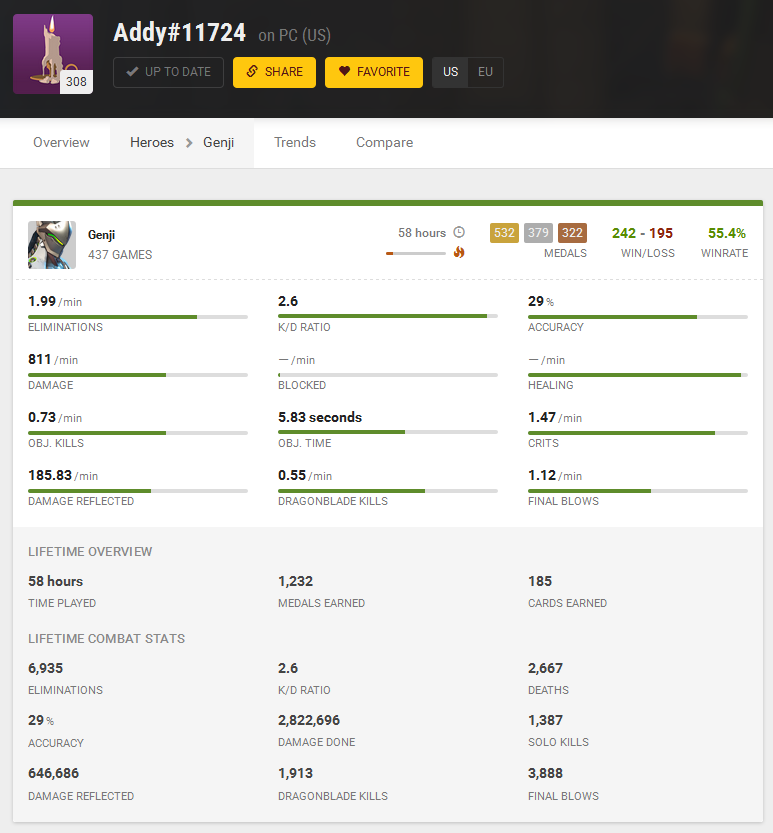773x833 pixels.
Task: Click the 2,822,696 damage done value
Action: (x=309, y=720)
